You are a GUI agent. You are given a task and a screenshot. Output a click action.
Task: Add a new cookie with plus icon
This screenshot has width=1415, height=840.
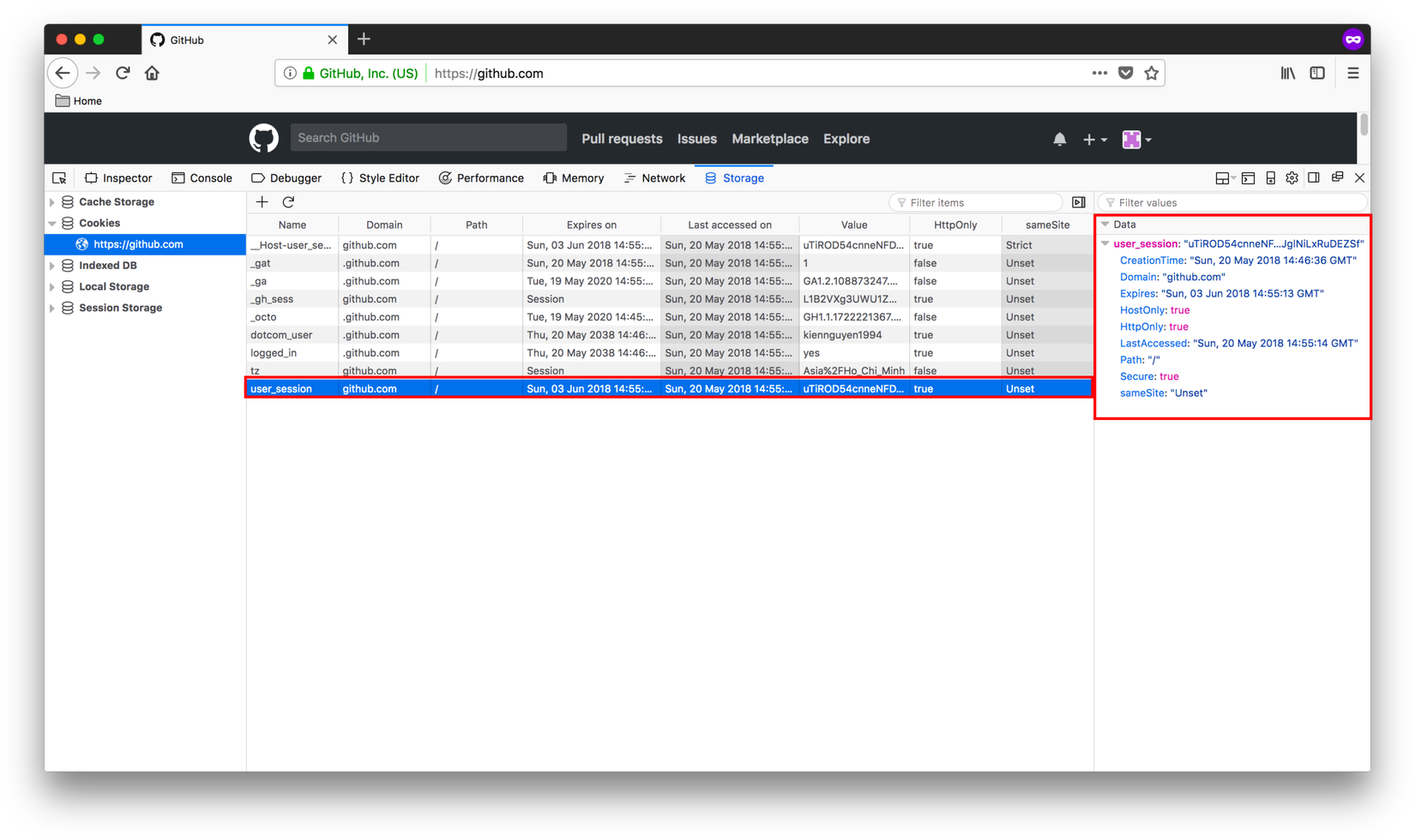[262, 202]
